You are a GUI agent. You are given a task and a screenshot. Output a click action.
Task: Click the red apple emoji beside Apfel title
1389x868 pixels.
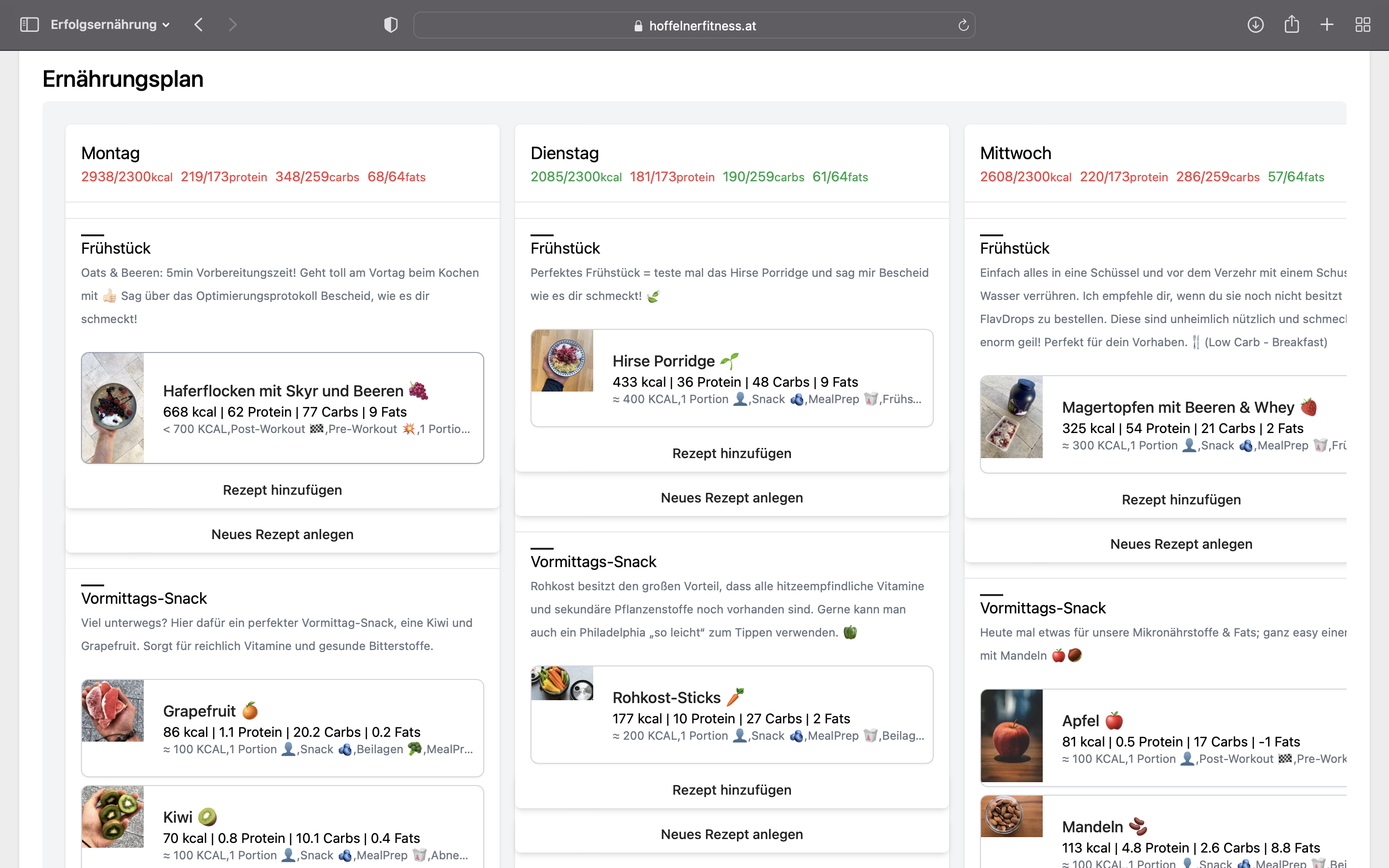1114,720
